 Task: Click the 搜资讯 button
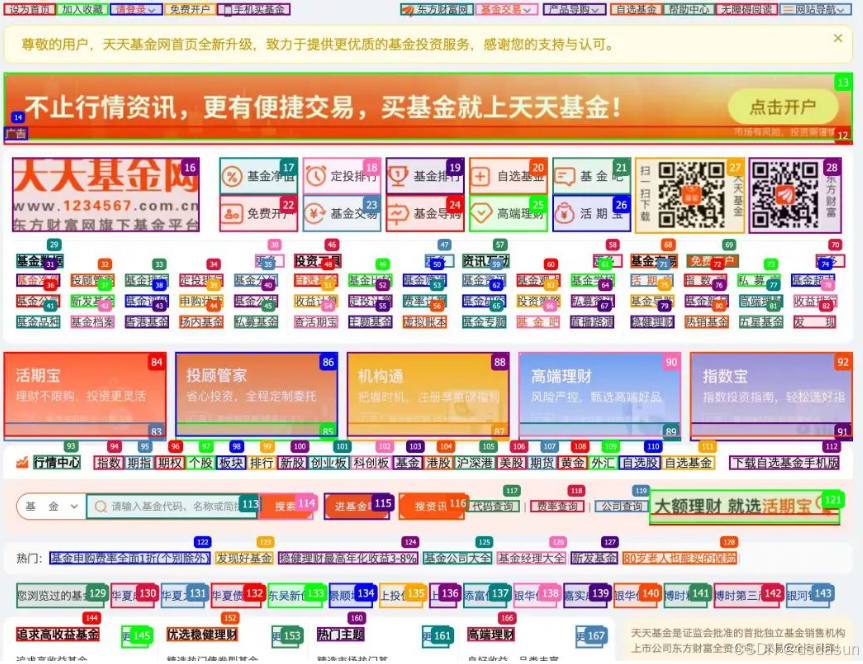432,507
